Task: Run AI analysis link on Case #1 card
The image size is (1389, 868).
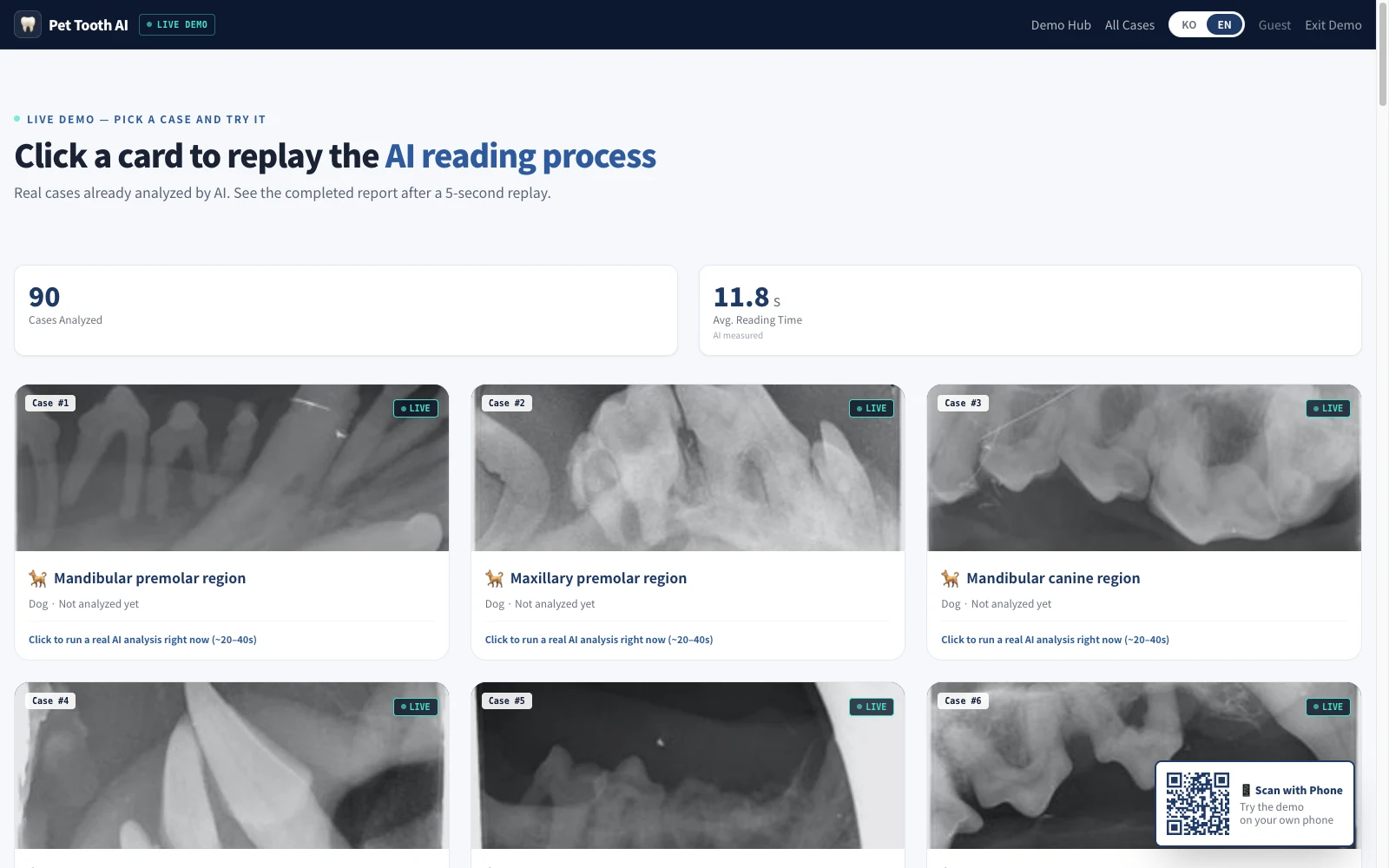Action: [142, 640]
